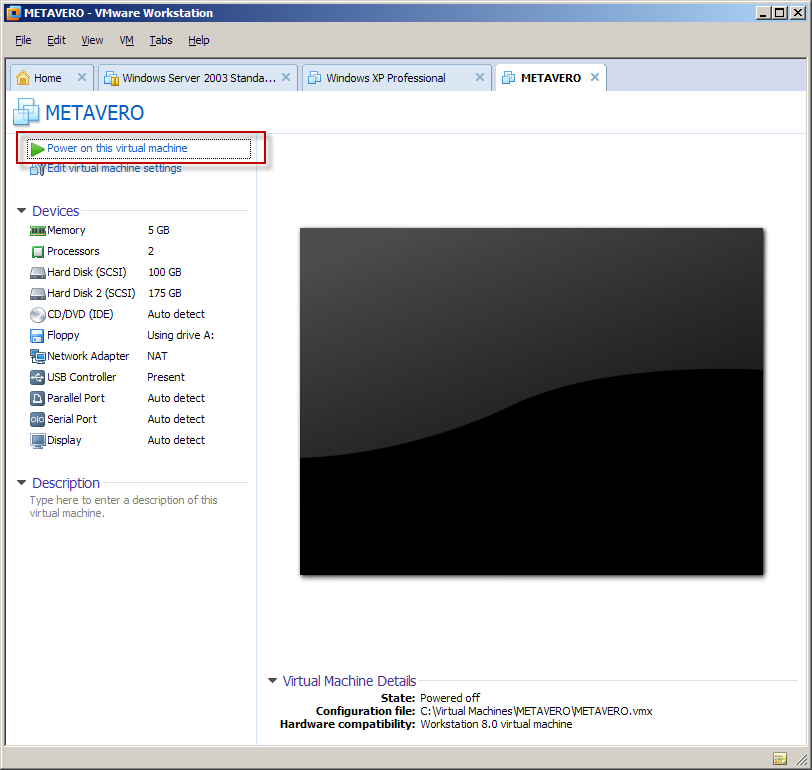Click the Workstation 8.0 virtual machine text
Image resolution: width=812 pixels, height=770 pixels.
pyautogui.click(x=496, y=724)
